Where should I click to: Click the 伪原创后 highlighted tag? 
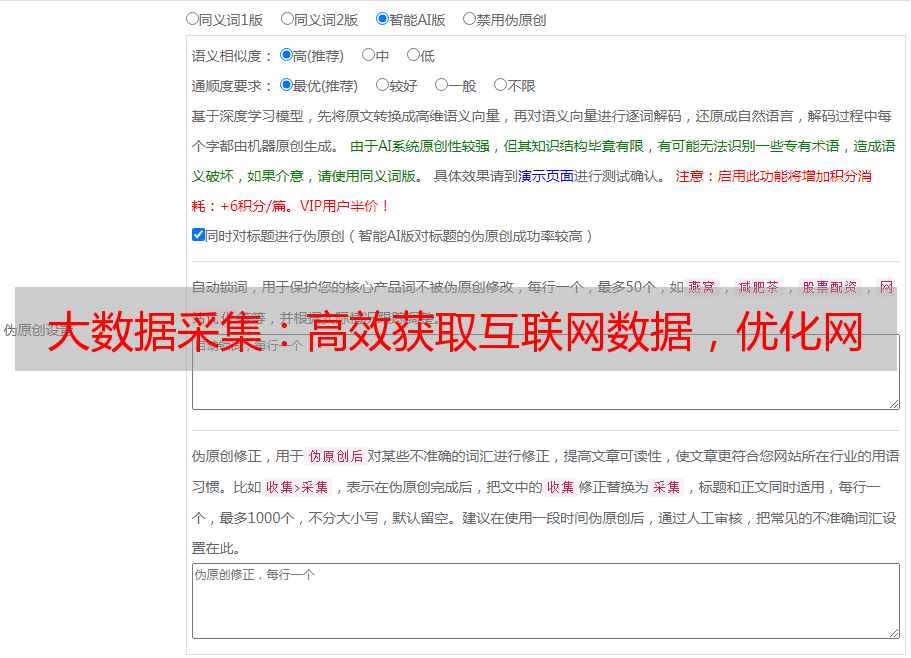click(x=336, y=456)
